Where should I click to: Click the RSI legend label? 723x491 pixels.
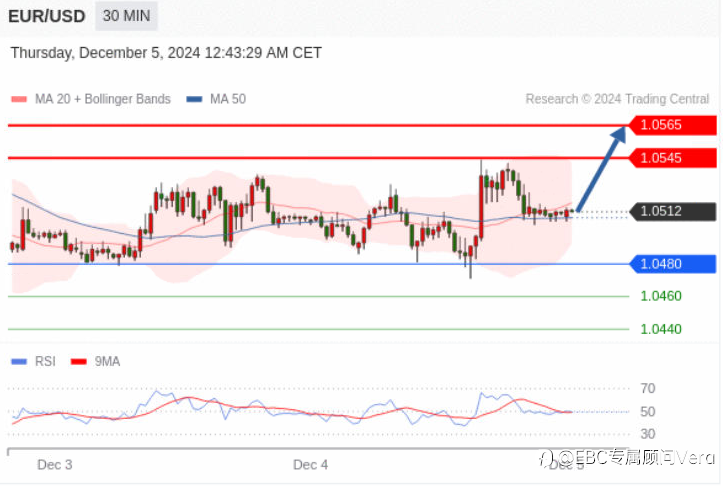45,361
